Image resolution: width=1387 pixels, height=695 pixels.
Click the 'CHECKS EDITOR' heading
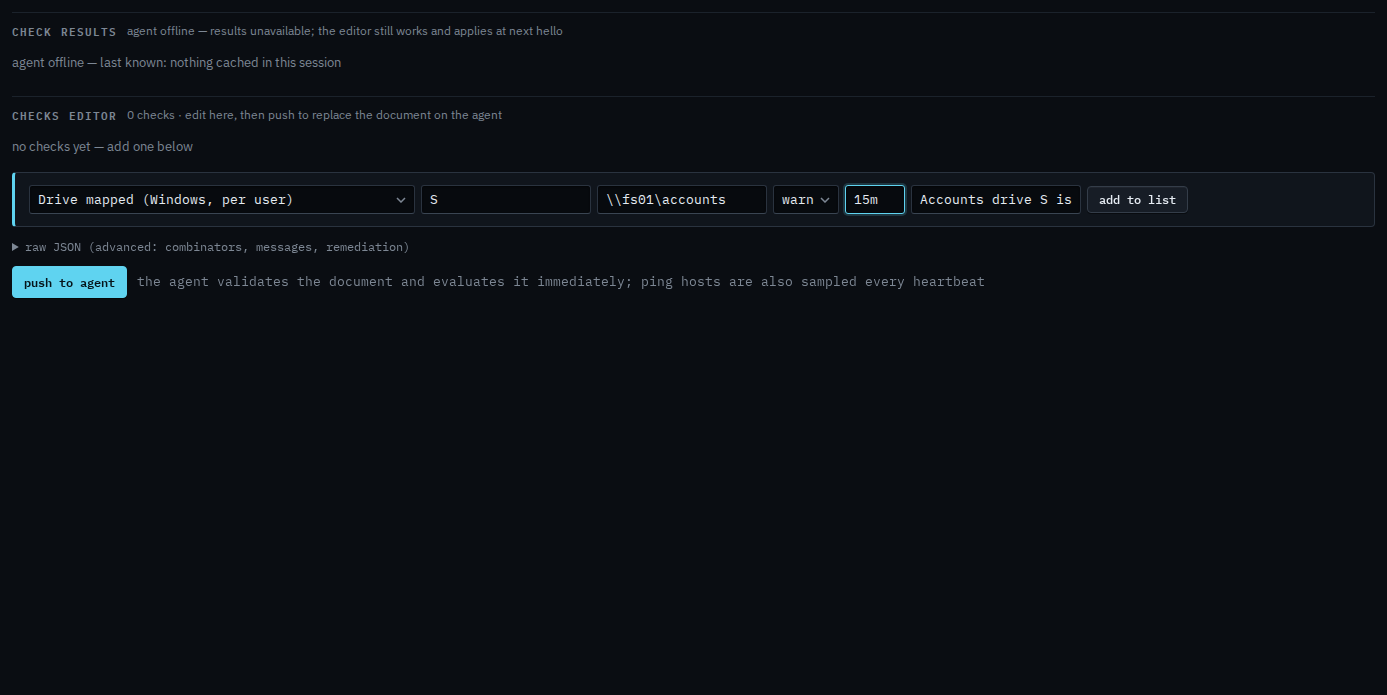pos(64,116)
